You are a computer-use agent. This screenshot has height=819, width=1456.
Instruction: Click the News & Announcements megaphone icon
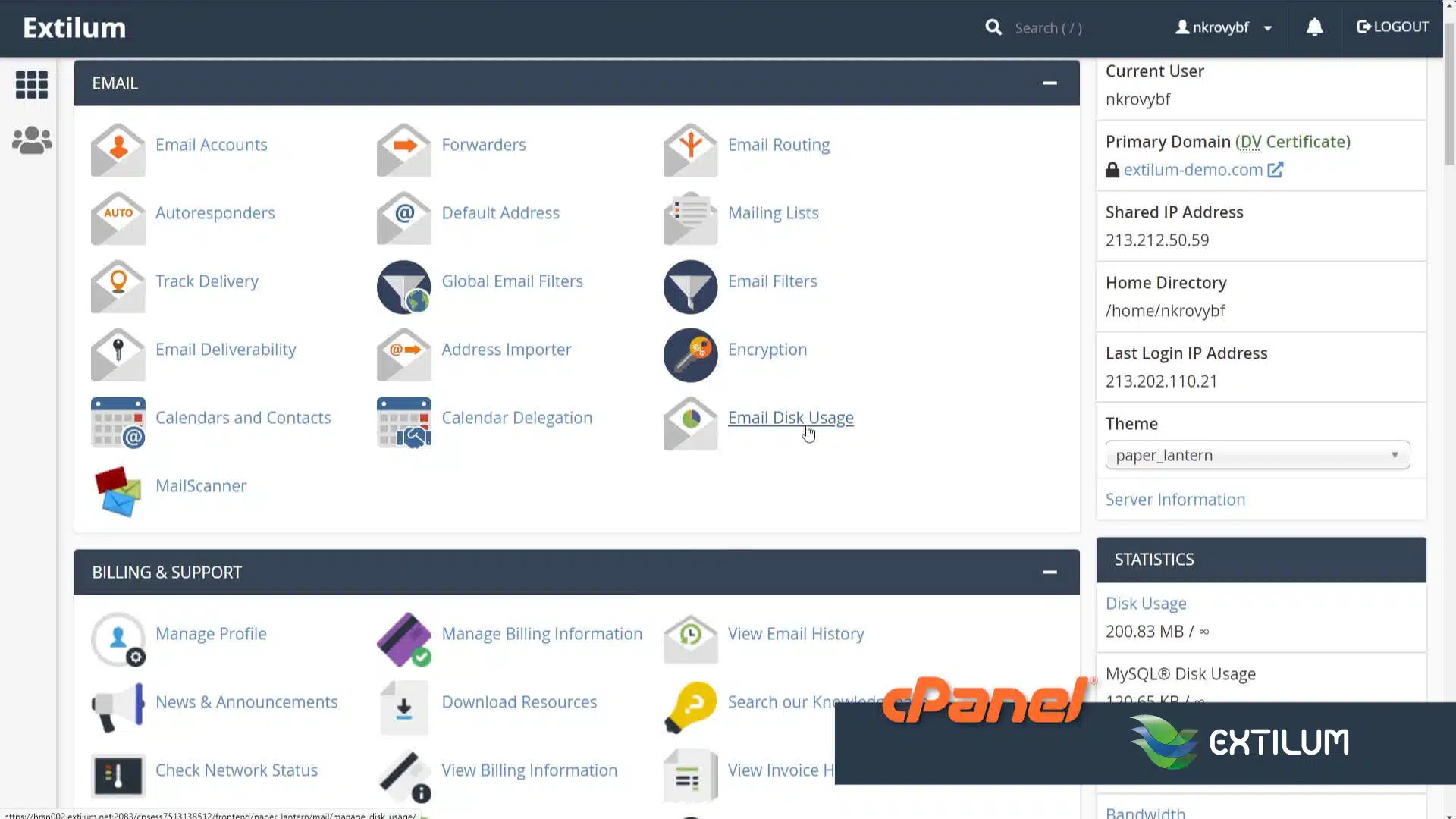click(118, 707)
